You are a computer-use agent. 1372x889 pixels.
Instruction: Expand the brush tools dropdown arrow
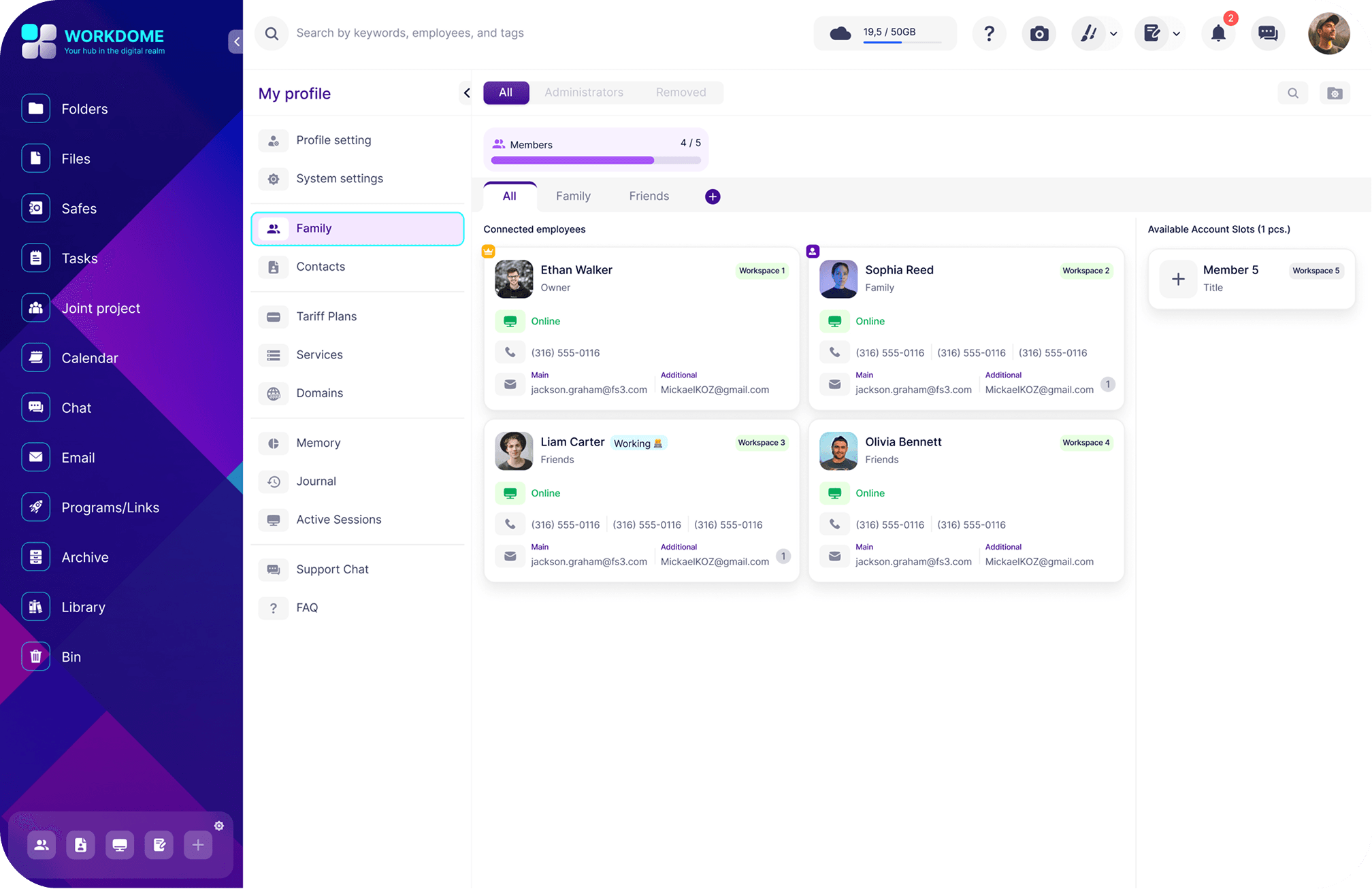[1113, 34]
